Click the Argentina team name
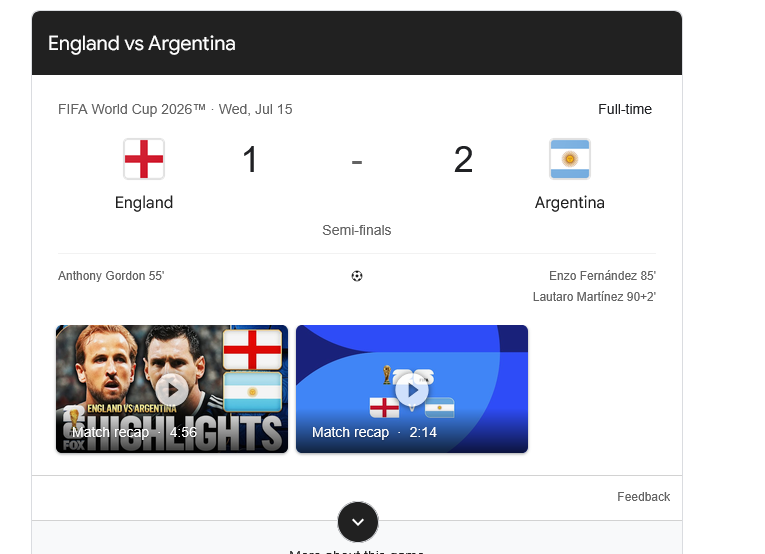 pyautogui.click(x=569, y=202)
